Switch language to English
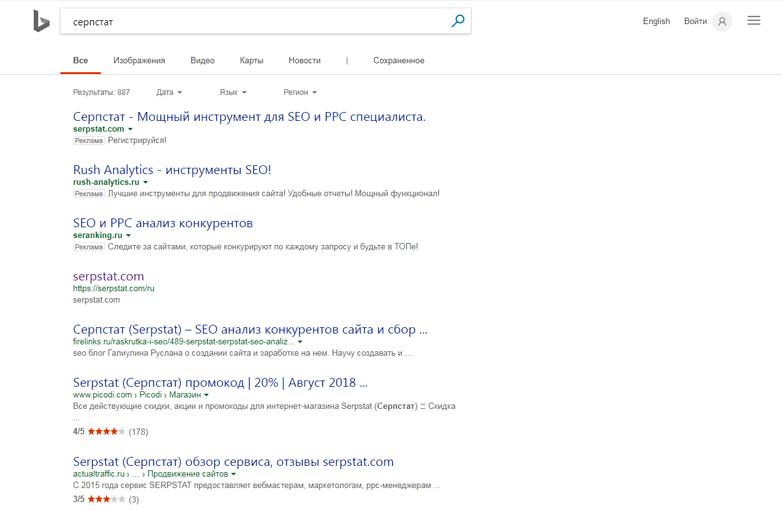The width and height of the screenshot is (782, 511). click(656, 21)
